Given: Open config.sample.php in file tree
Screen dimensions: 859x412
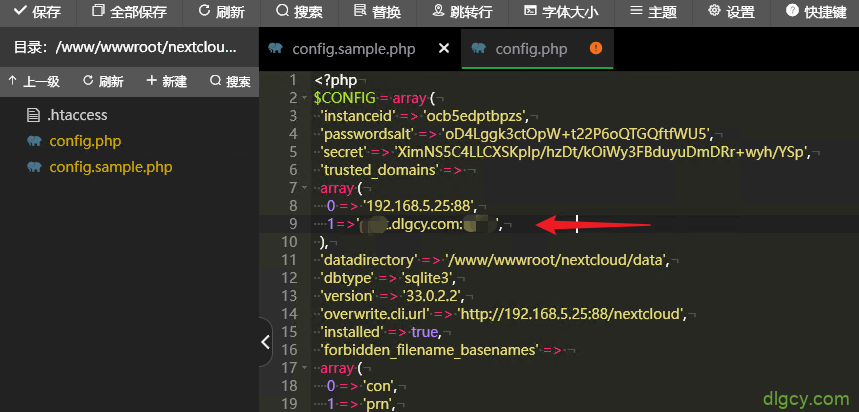Looking at the screenshot, I should click(110, 167).
